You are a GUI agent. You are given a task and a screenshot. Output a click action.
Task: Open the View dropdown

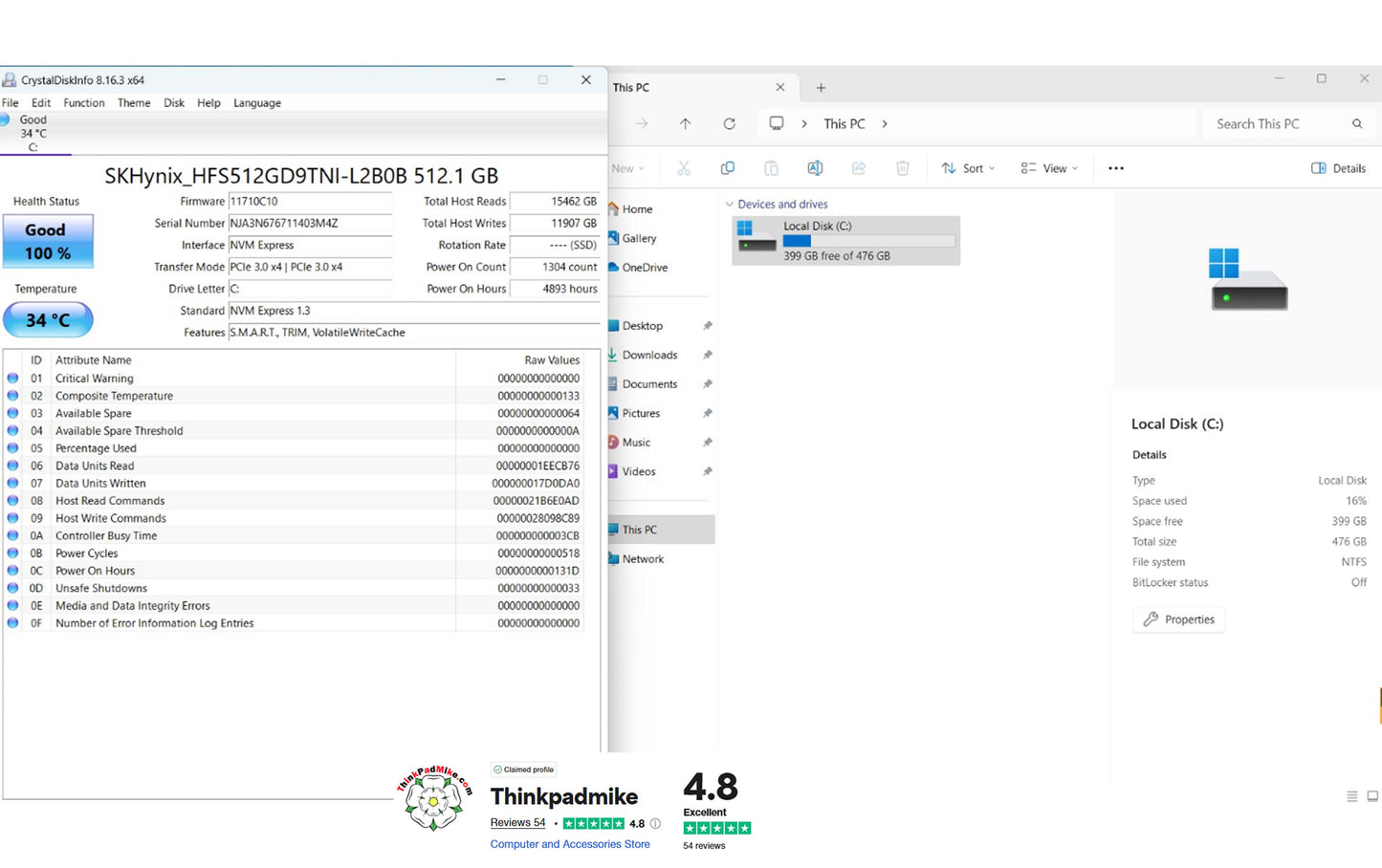coord(1049,168)
